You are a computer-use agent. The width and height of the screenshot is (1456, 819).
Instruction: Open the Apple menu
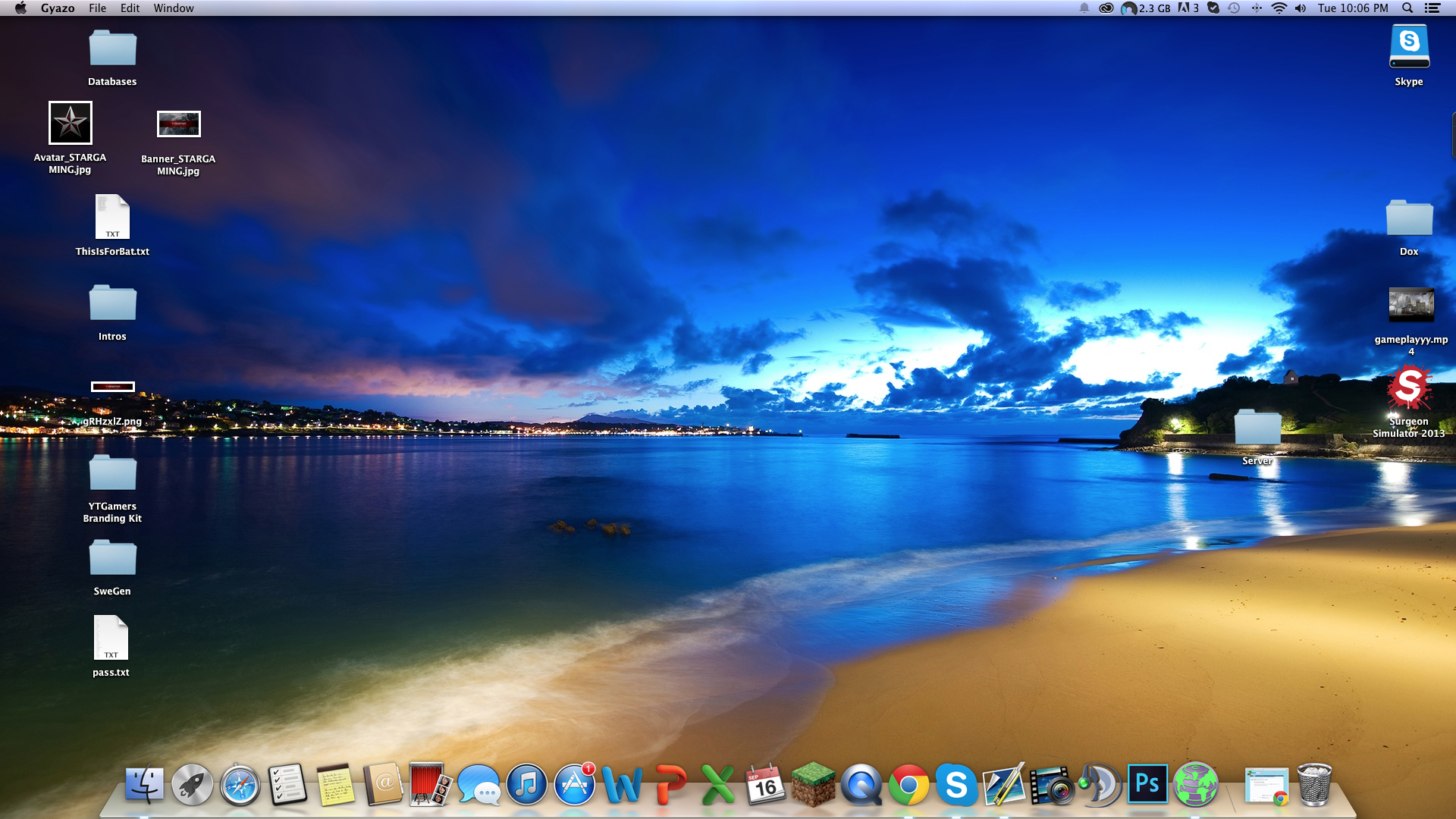20,8
